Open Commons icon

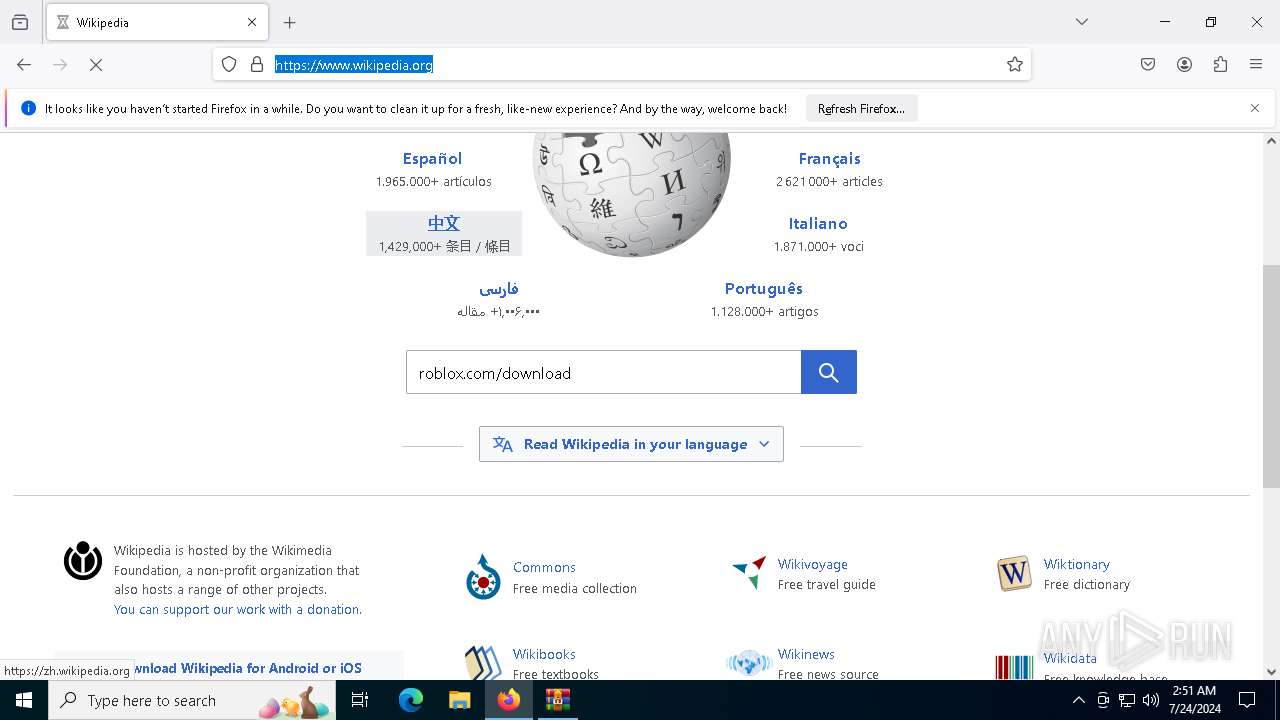click(x=483, y=577)
